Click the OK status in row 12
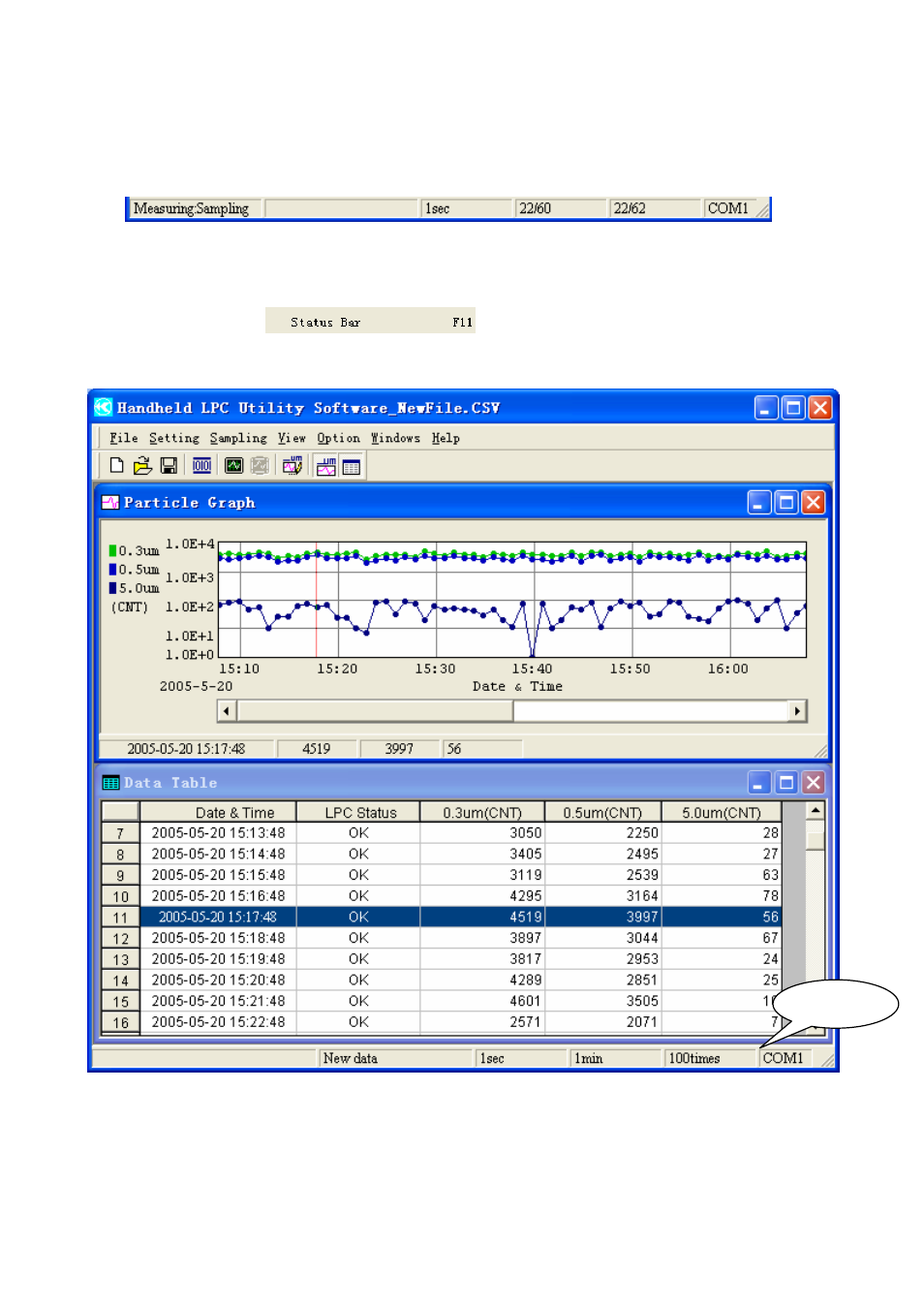 [358, 938]
